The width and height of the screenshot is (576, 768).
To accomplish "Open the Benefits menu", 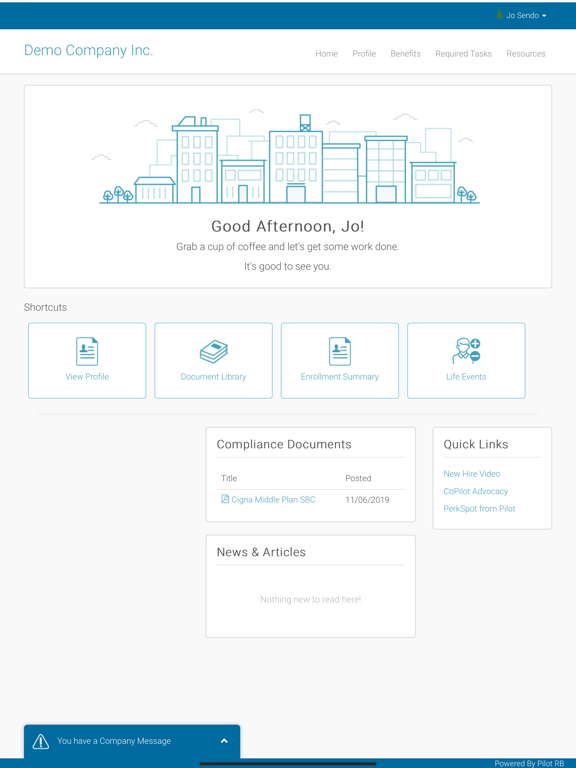I will (x=405, y=54).
